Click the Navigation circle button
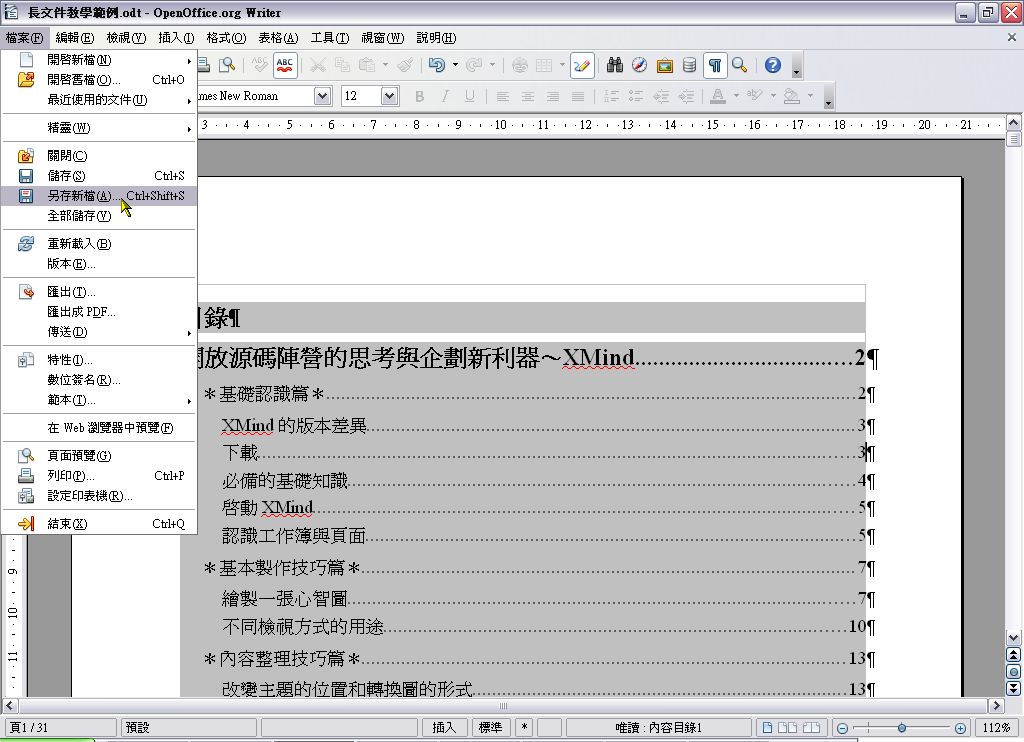 tap(1014, 672)
